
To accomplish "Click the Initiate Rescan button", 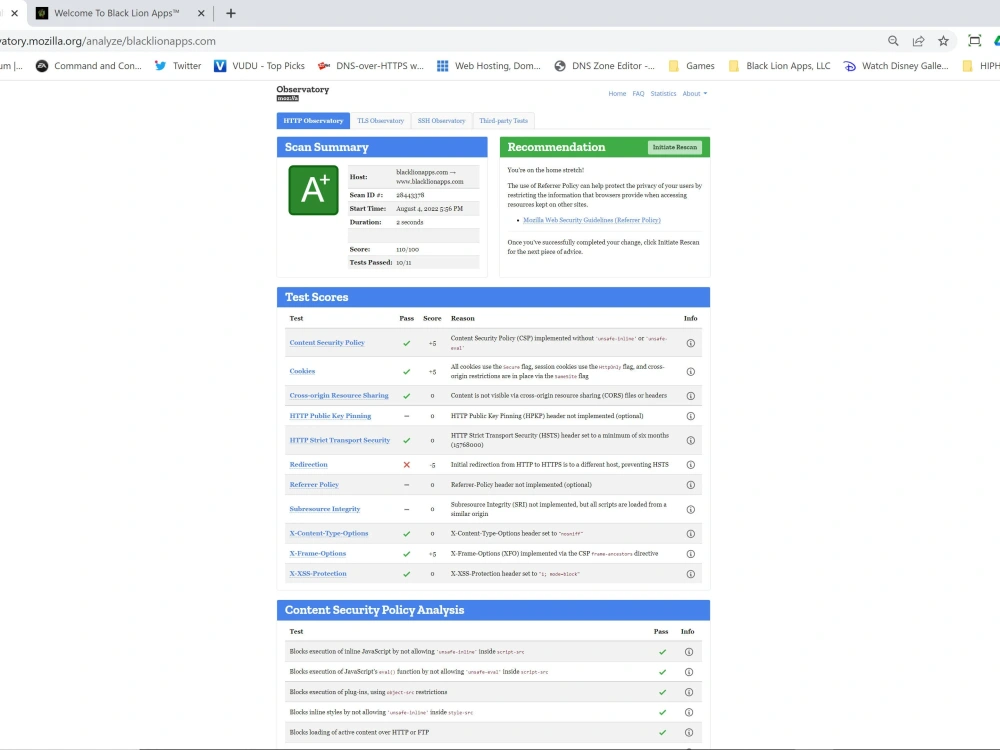I will (675, 147).
